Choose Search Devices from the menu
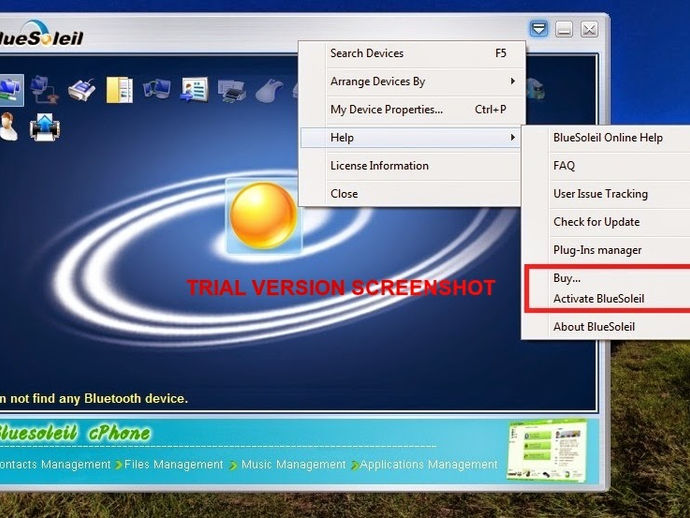 [412, 53]
